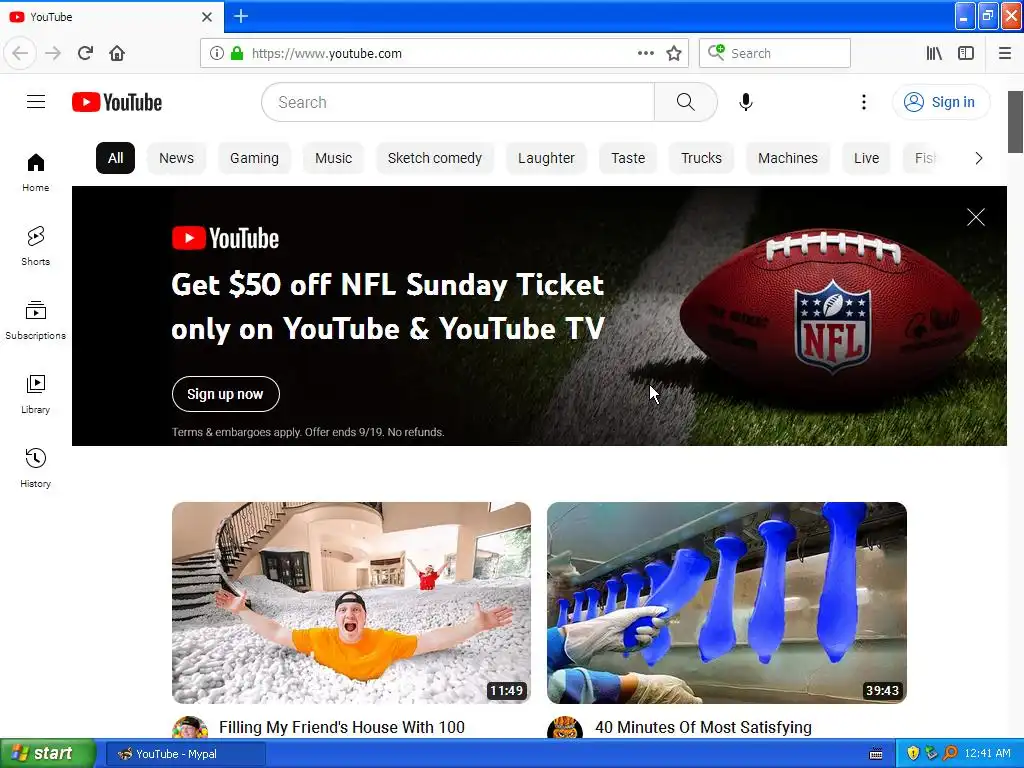
Task: Select the Taste category chip
Action: click(x=628, y=158)
